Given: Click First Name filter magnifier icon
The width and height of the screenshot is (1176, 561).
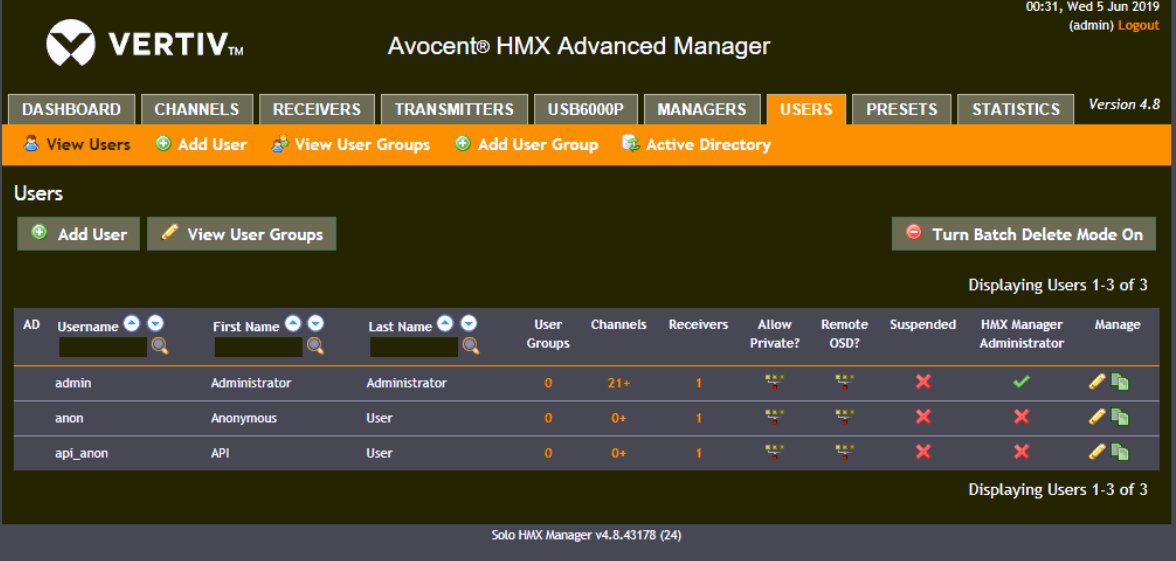Looking at the screenshot, I should pyautogui.click(x=316, y=346).
